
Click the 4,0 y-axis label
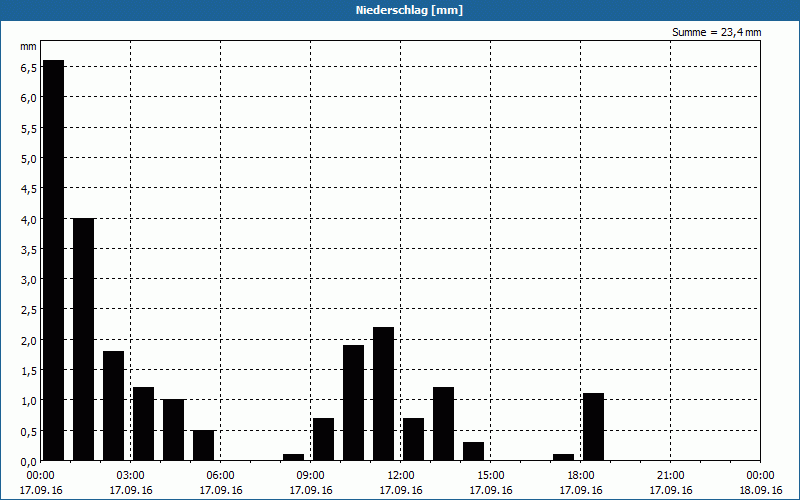click(28, 219)
